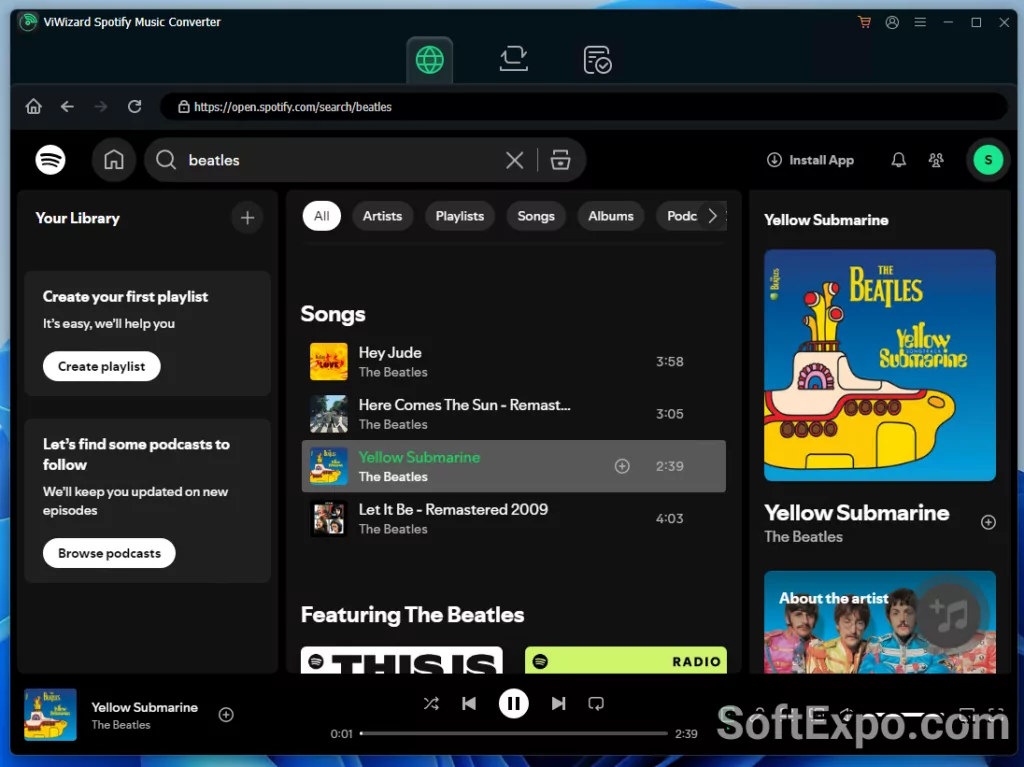
Task: Toggle shuffle playback
Action: tap(431, 703)
